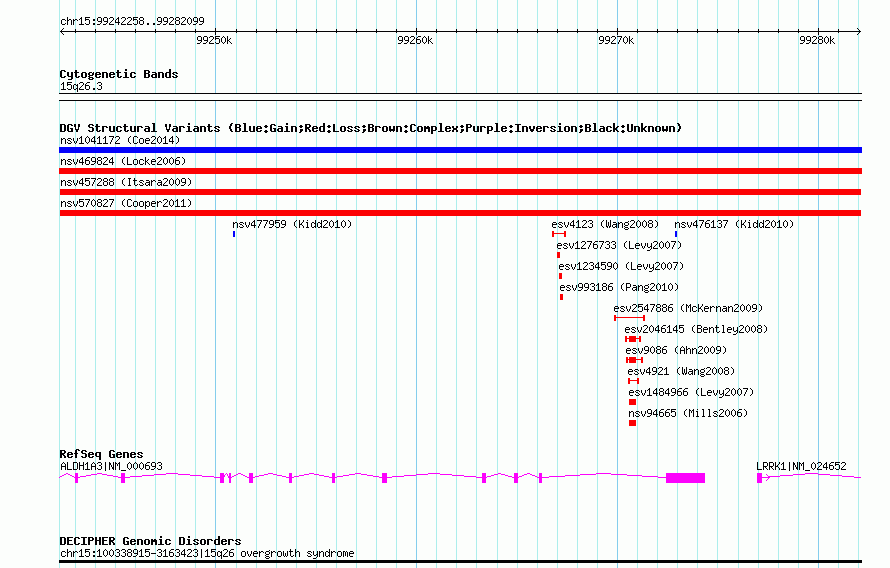Click the nsv570827 (Cooper2011) label
Image resolution: width=890 pixels, height=568 pixels.
tap(126, 203)
